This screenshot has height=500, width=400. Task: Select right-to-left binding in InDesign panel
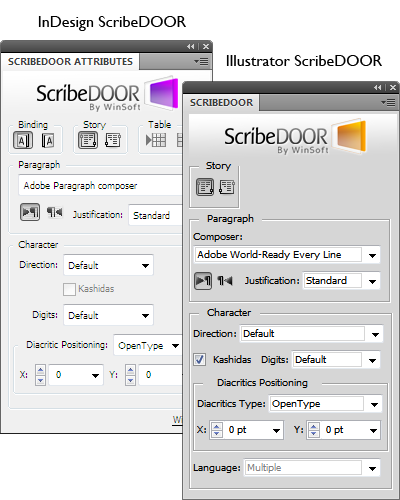click(x=48, y=140)
